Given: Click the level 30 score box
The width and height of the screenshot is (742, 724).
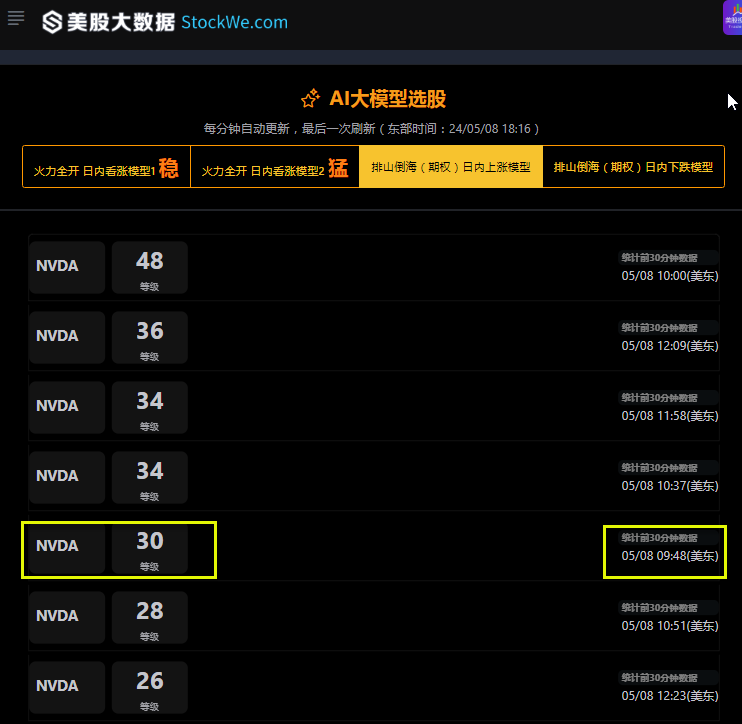Looking at the screenshot, I should [150, 547].
